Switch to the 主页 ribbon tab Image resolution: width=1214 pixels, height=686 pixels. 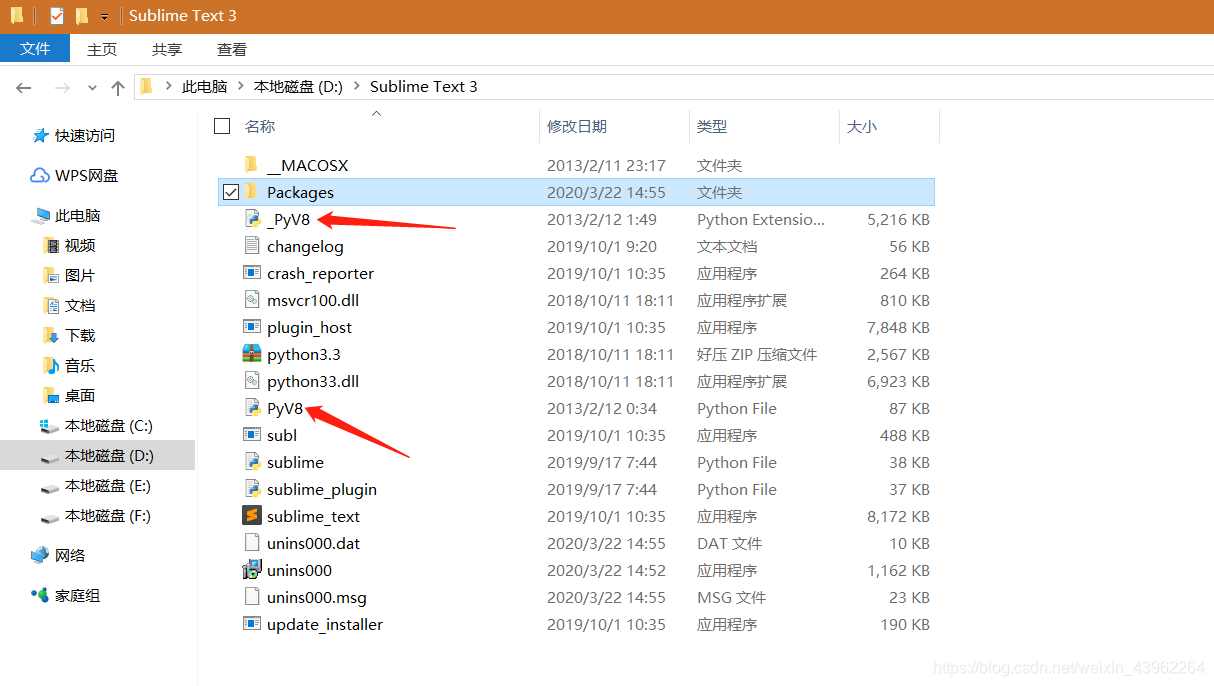click(x=102, y=49)
